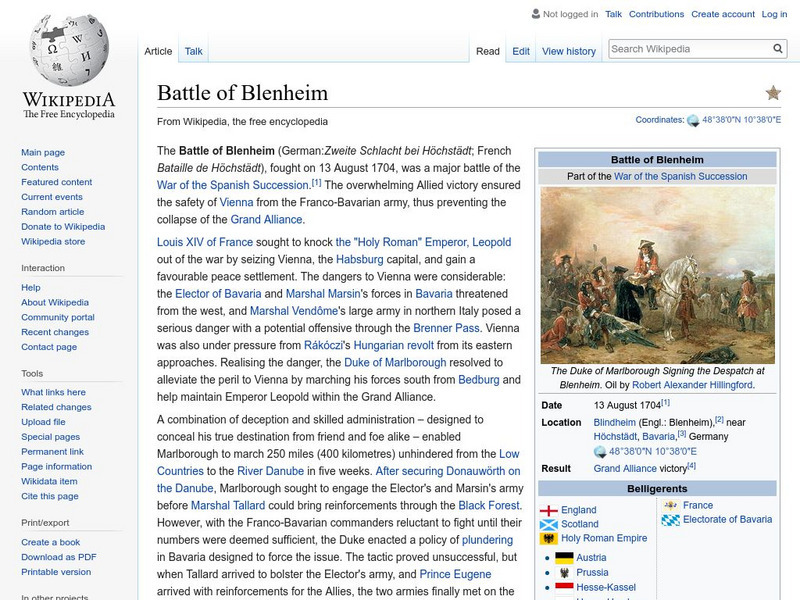Click the Electorate of Bavaria flag icon

(x=670, y=520)
